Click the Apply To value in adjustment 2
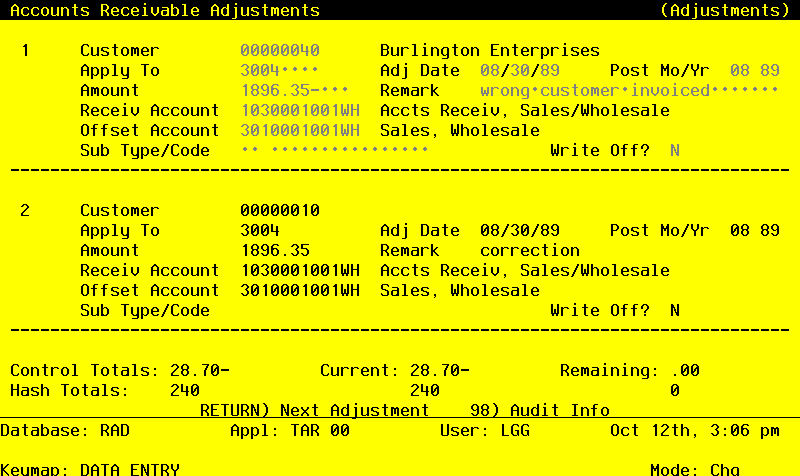The image size is (800, 476). click(260, 230)
